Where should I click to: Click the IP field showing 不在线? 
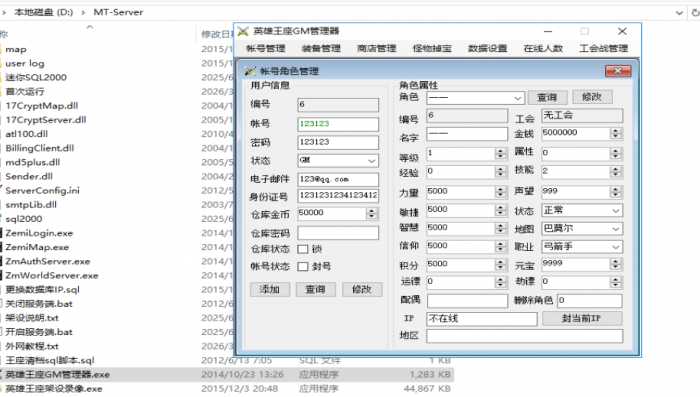(482, 319)
